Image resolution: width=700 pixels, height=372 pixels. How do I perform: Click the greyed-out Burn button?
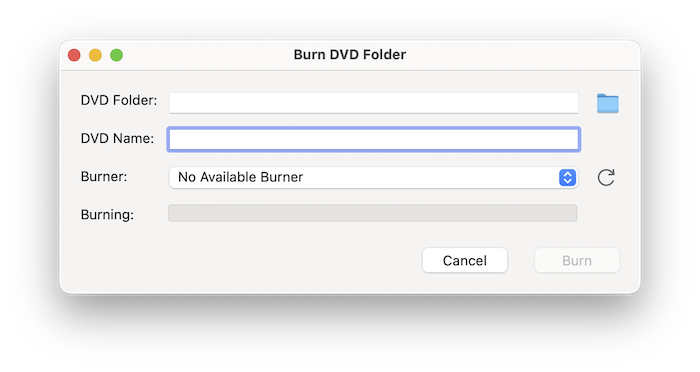point(577,260)
